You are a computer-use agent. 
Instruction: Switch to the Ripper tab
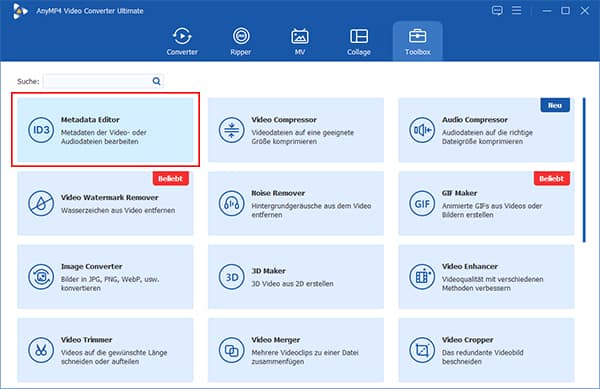(241, 41)
